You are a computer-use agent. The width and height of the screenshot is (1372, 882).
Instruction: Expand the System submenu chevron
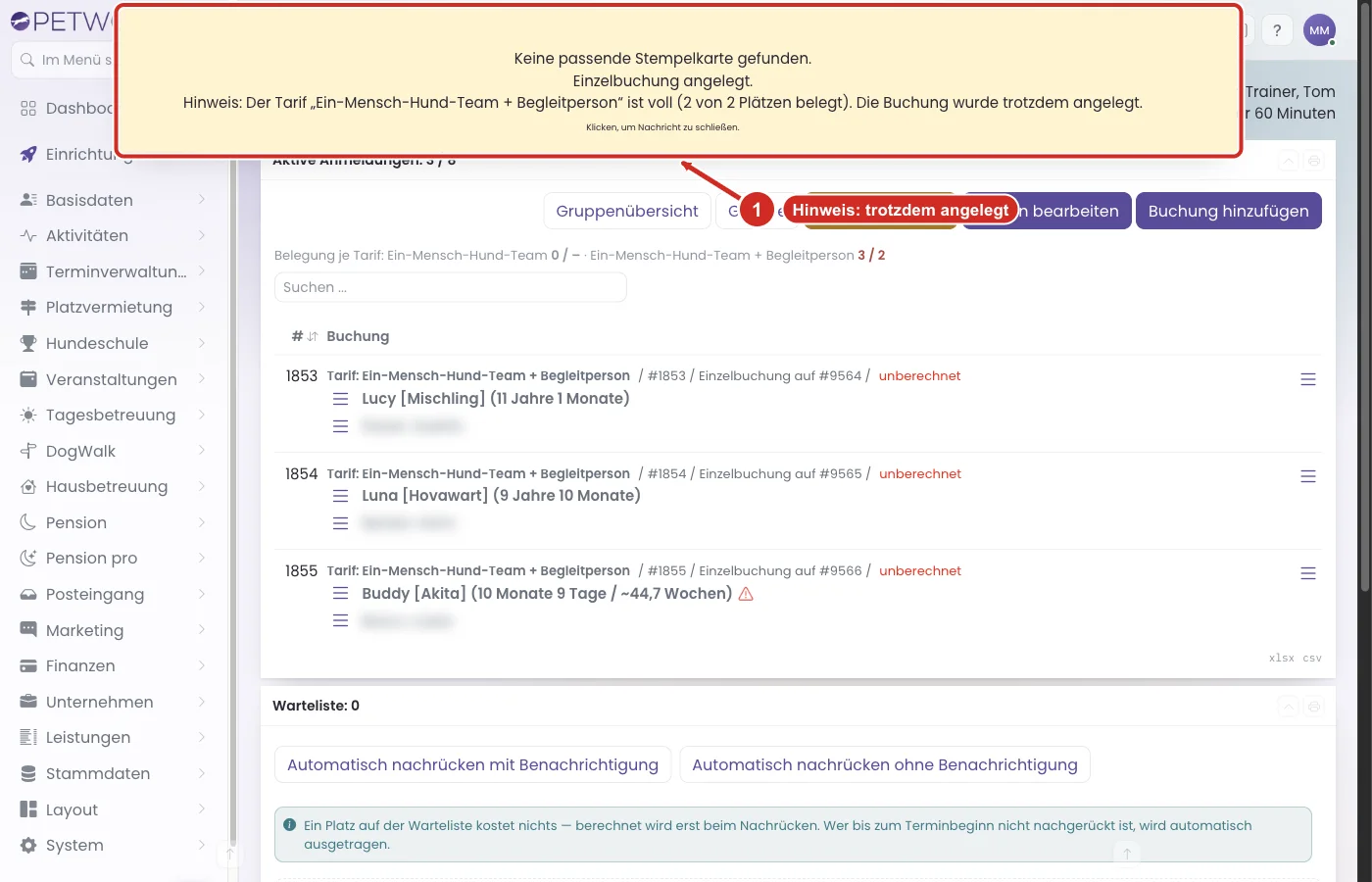point(201,845)
